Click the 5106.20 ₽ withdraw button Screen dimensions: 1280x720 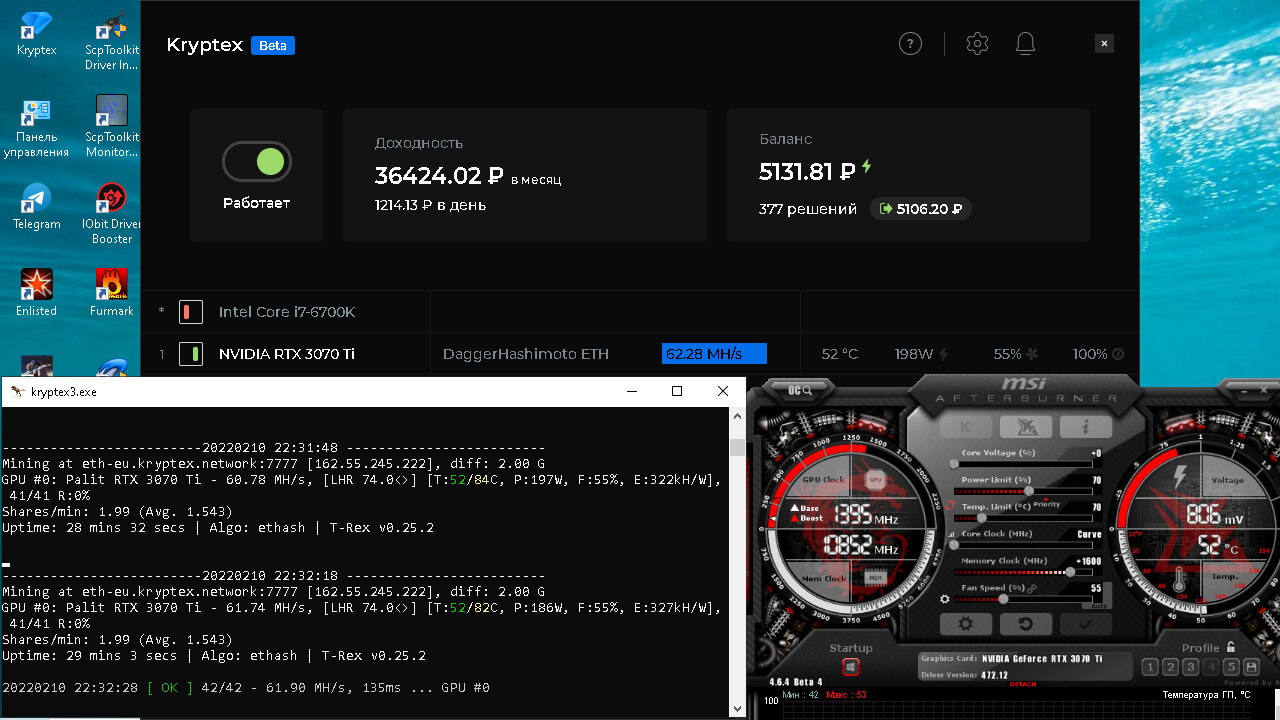tap(920, 209)
